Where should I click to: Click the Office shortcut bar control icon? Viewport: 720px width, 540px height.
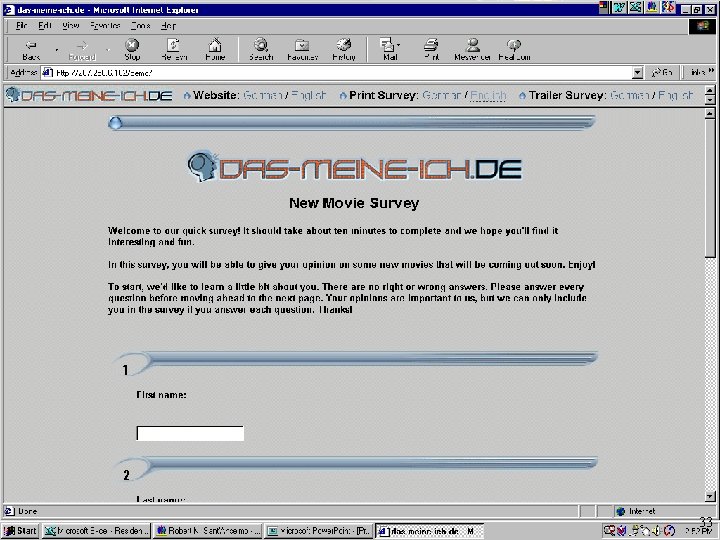pos(604,7)
